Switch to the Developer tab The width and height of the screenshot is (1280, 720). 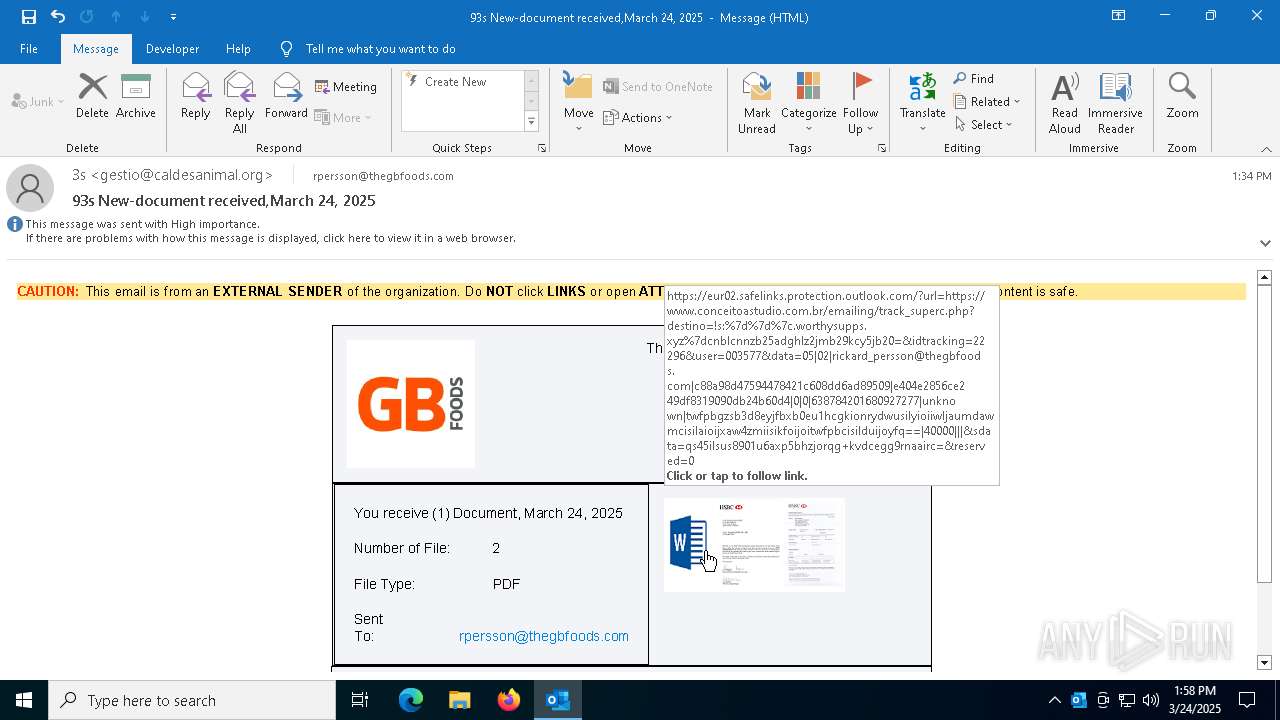tap(172, 49)
